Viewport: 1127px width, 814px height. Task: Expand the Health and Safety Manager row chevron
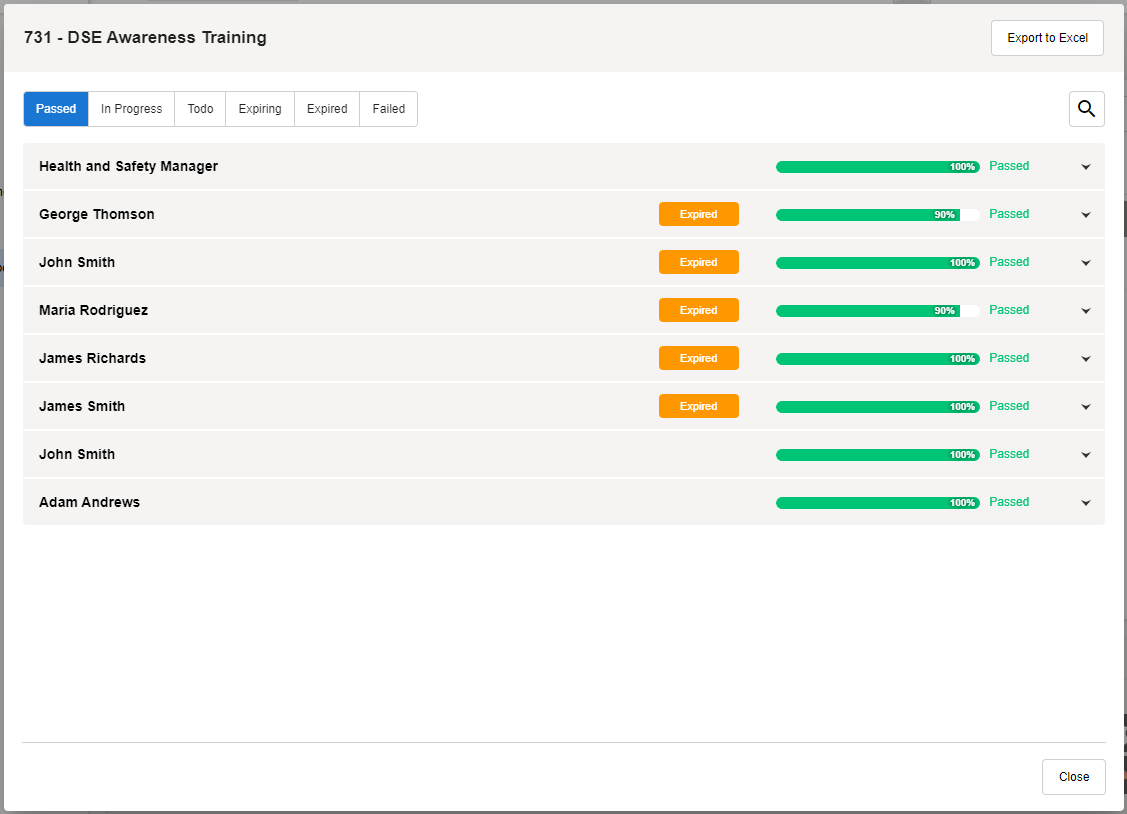(1085, 167)
